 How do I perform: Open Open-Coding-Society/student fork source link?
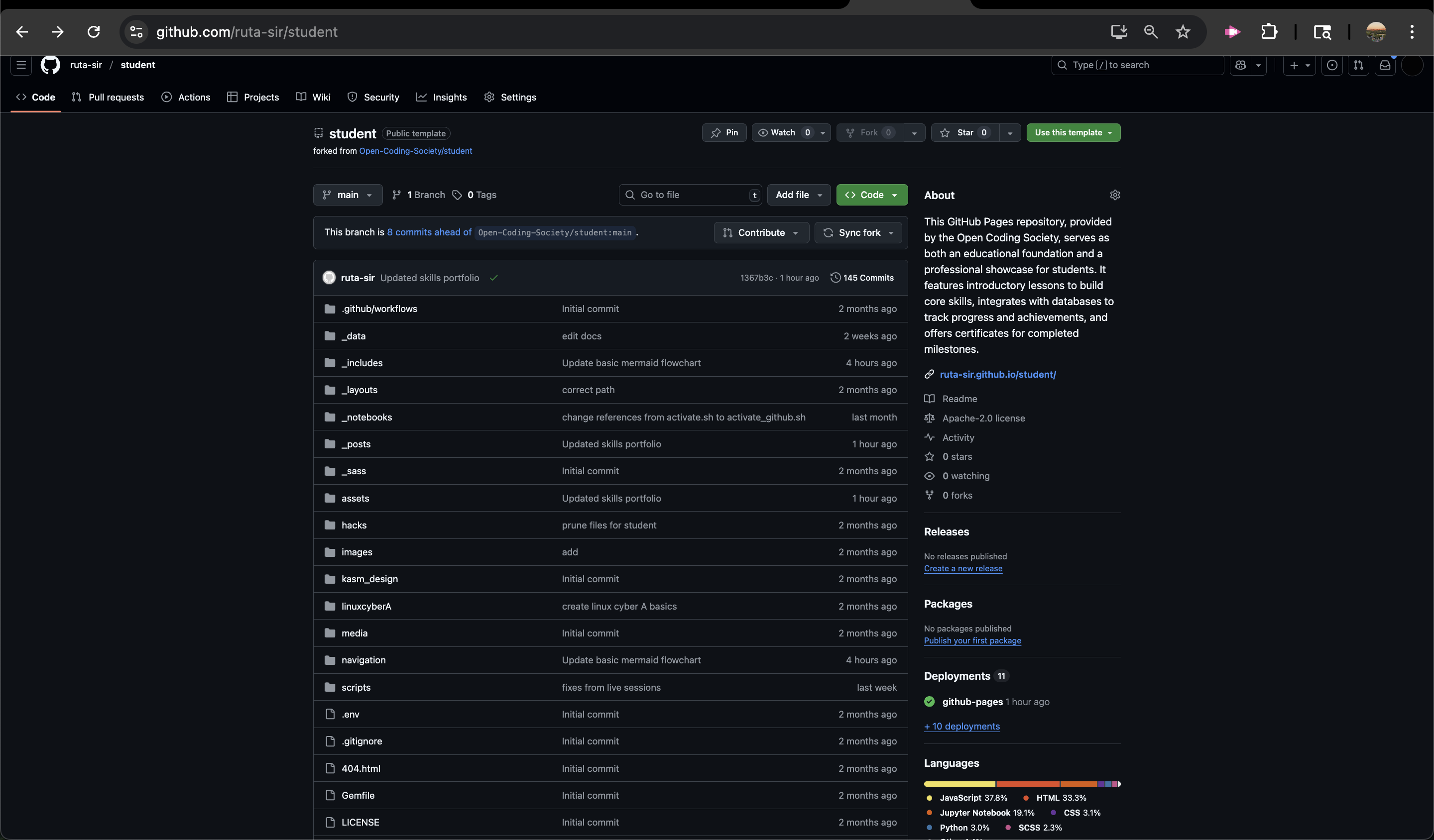click(415, 151)
